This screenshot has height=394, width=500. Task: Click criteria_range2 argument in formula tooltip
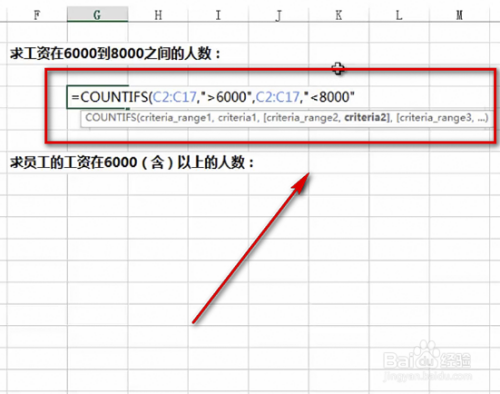point(303,118)
